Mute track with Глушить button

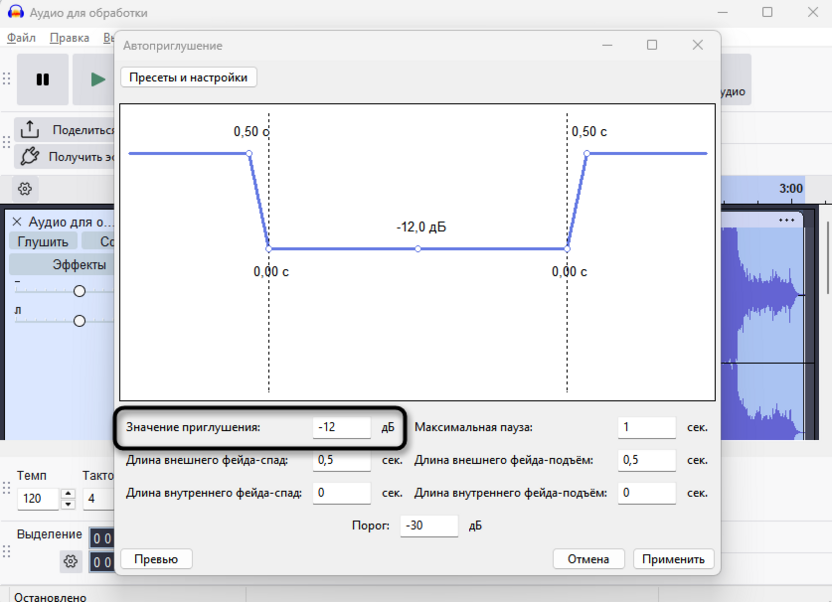43,242
